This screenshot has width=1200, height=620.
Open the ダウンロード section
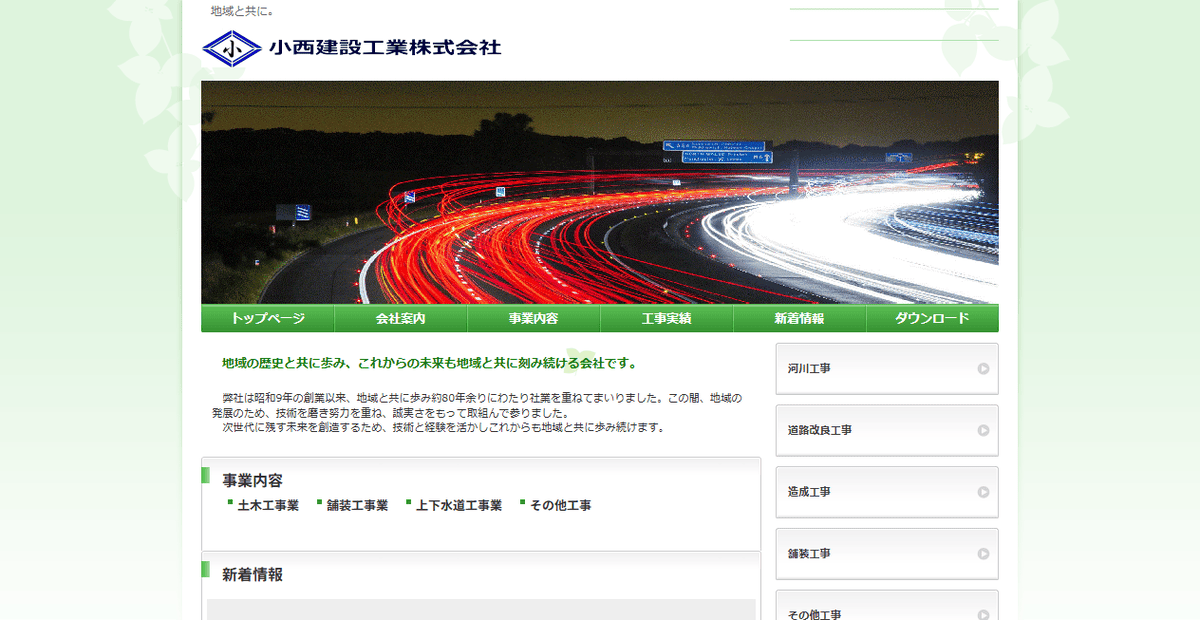(932, 318)
